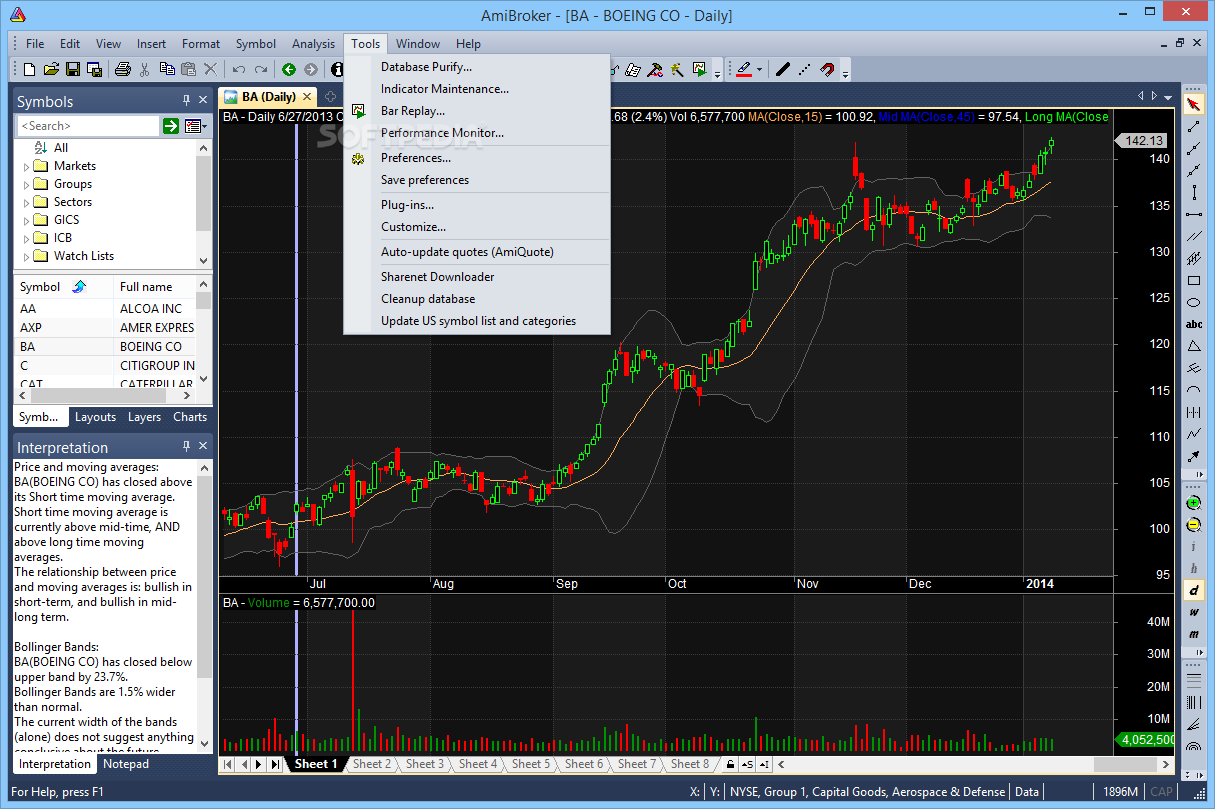Select the abc text tool
The height and width of the screenshot is (809, 1215).
1193,324
